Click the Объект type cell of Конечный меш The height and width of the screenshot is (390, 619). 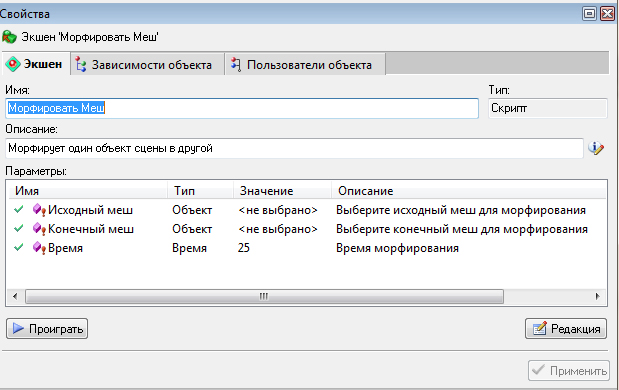pos(192,229)
